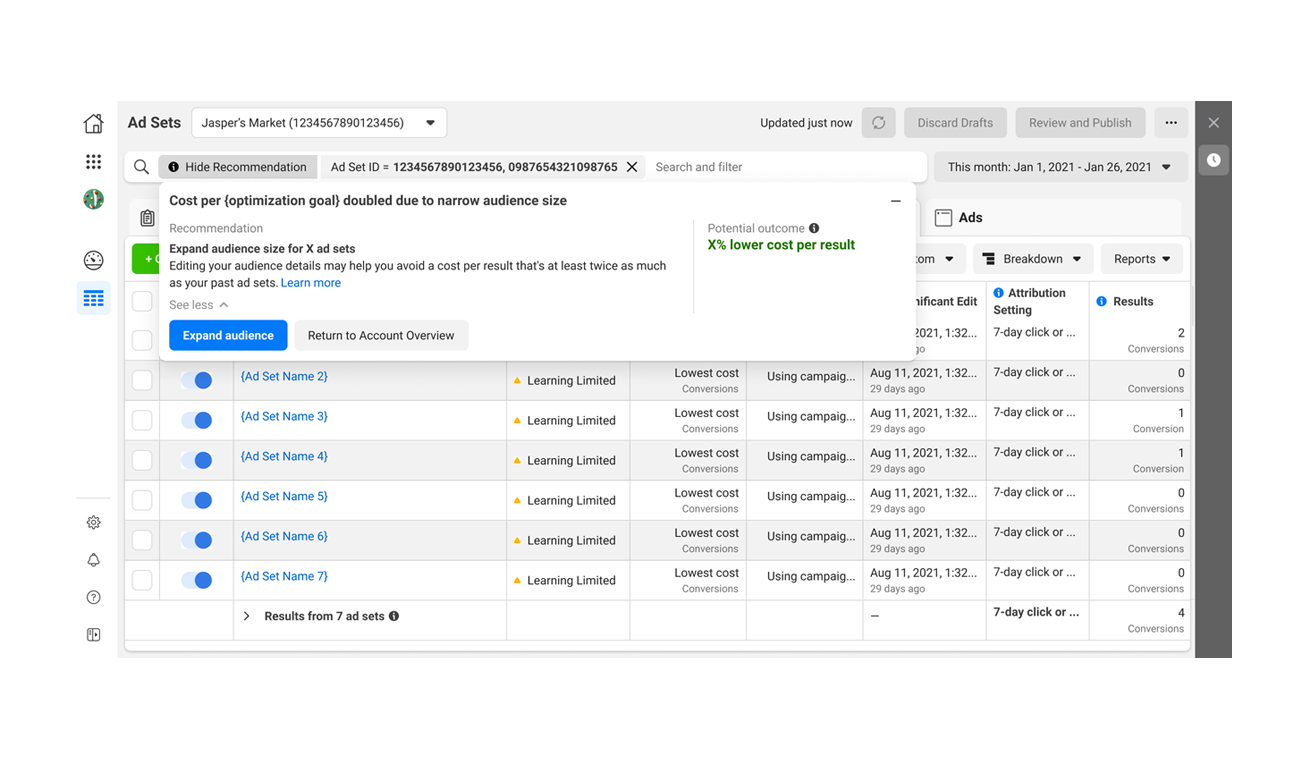
Task: Open notifications bell icon
Action: pyautogui.click(x=93, y=560)
